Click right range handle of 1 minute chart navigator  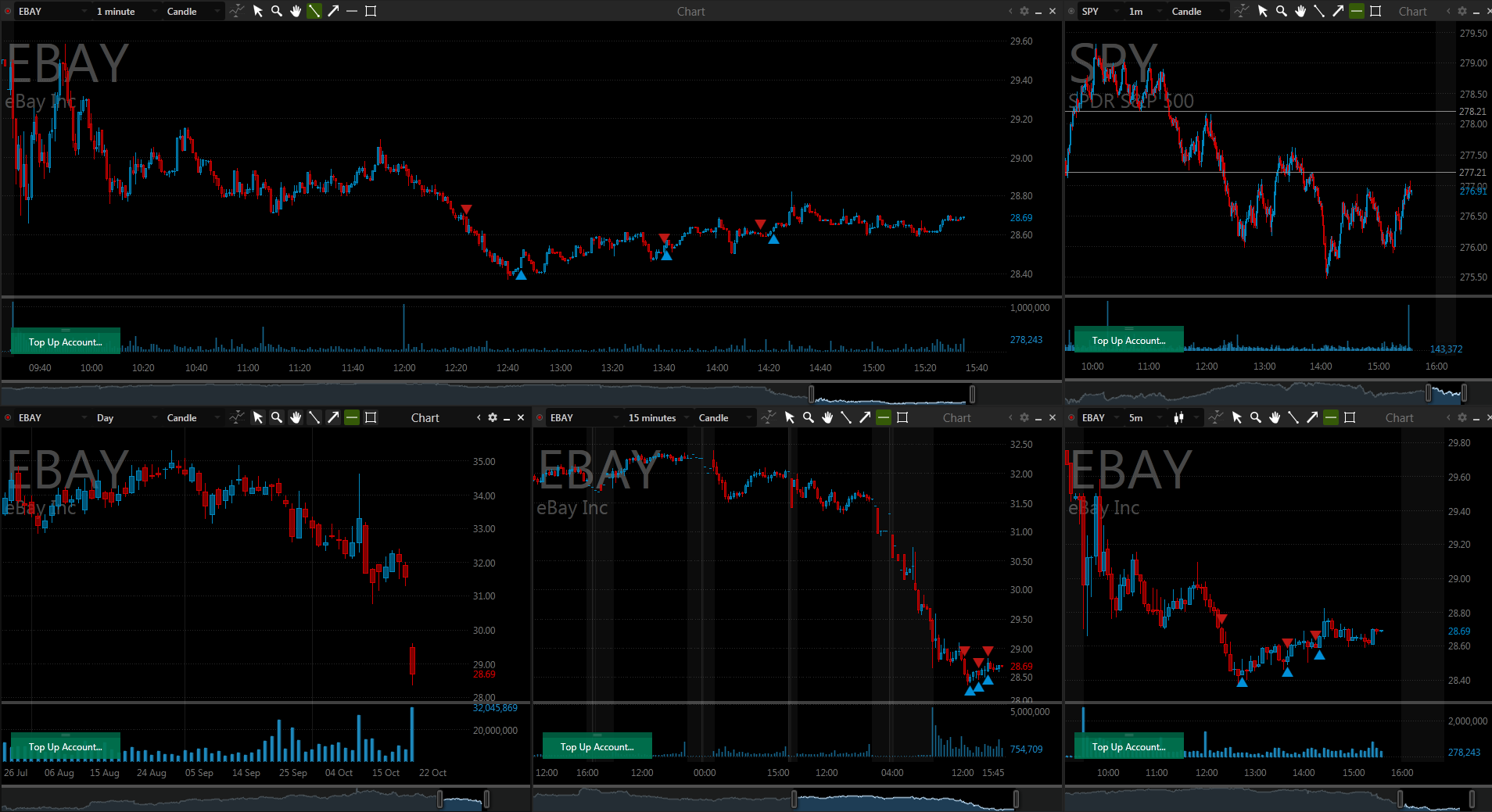972,393
